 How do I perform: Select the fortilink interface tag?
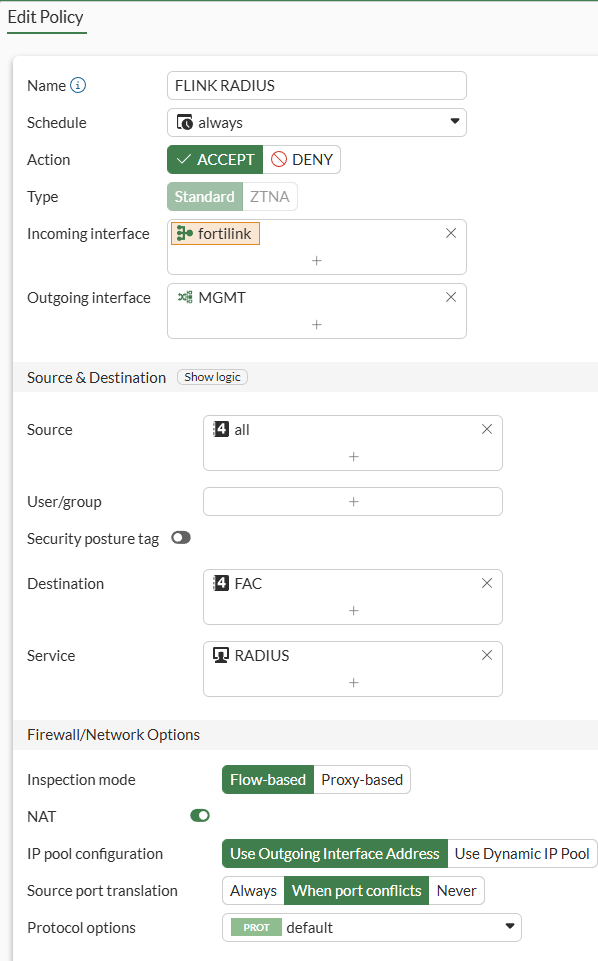215,234
